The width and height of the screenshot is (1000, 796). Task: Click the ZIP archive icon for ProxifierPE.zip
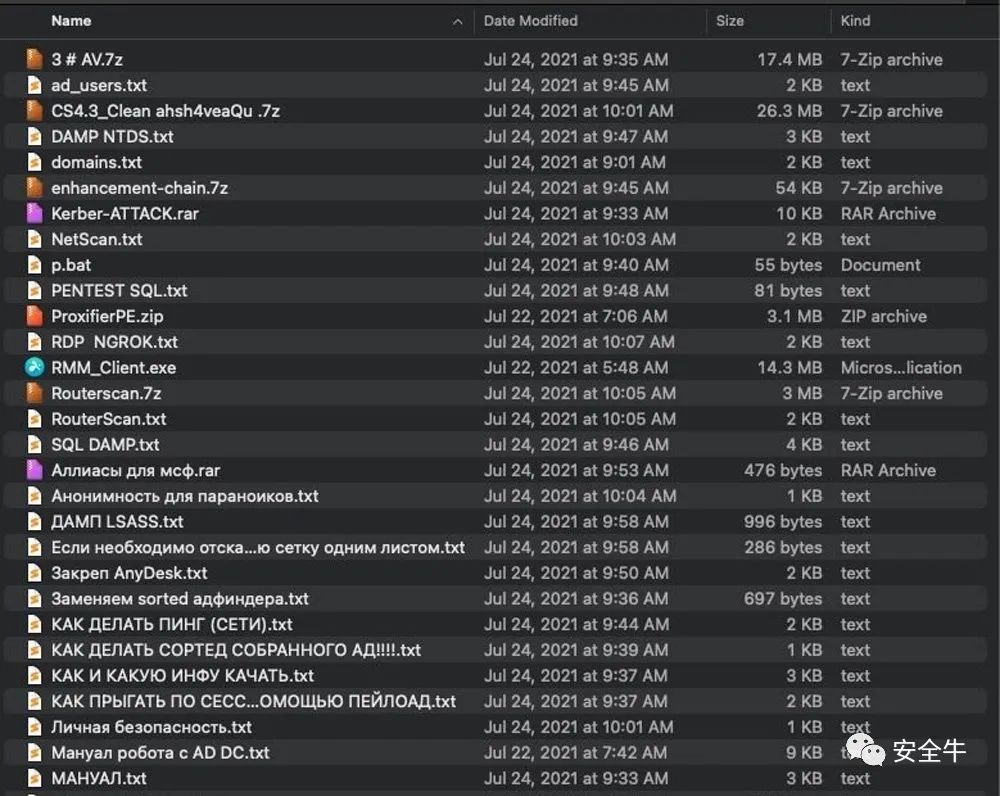(x=34, y=316)
